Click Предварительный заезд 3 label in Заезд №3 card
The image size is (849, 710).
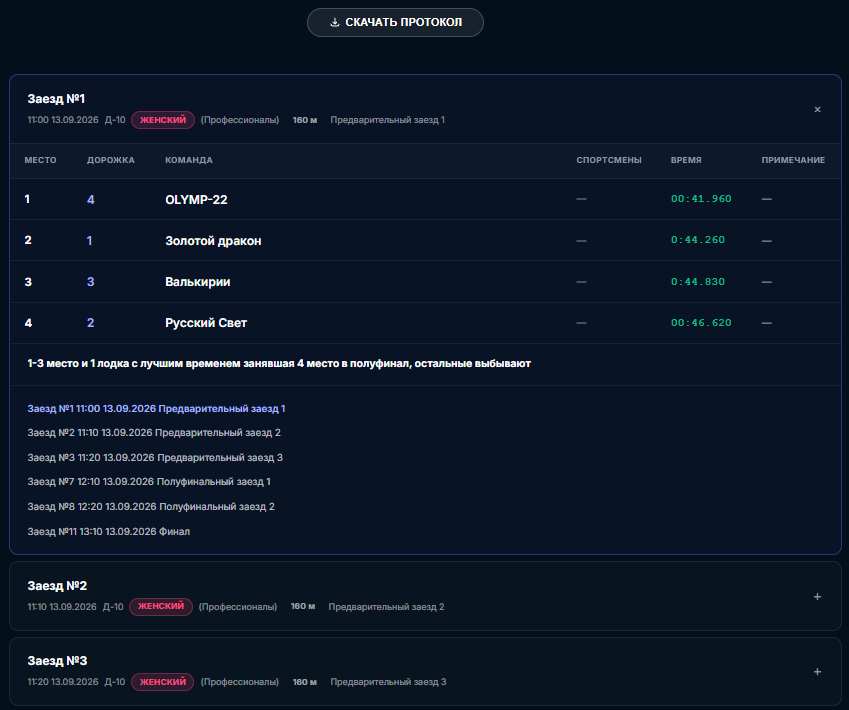tap(388, 682)
